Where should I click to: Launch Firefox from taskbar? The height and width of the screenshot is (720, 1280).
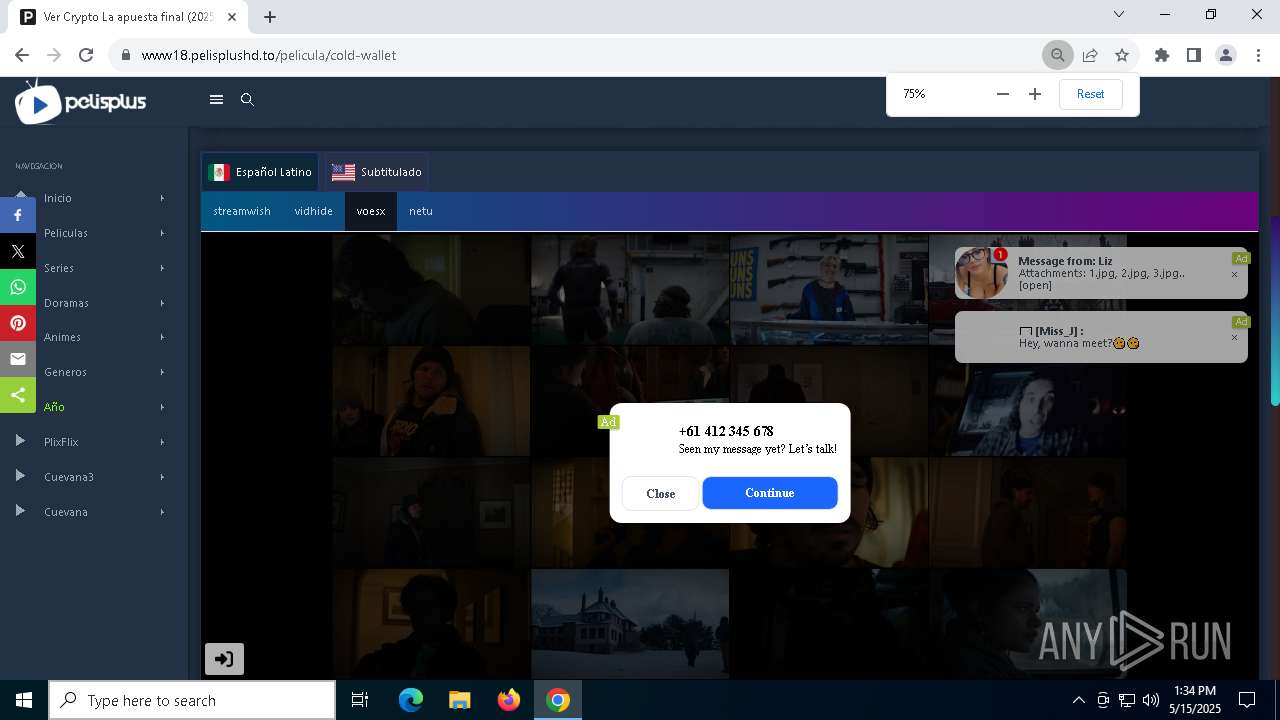tap(509, 700)
